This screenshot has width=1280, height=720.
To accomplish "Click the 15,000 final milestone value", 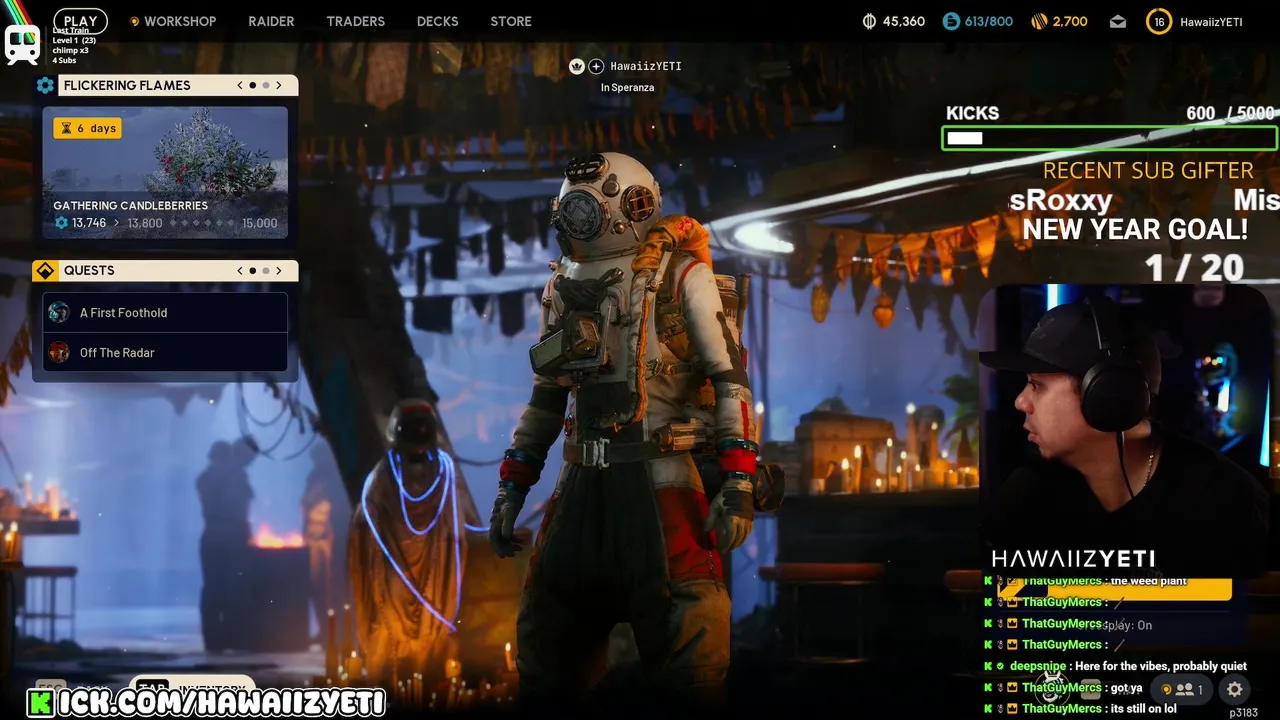I will tap(260, 223).
